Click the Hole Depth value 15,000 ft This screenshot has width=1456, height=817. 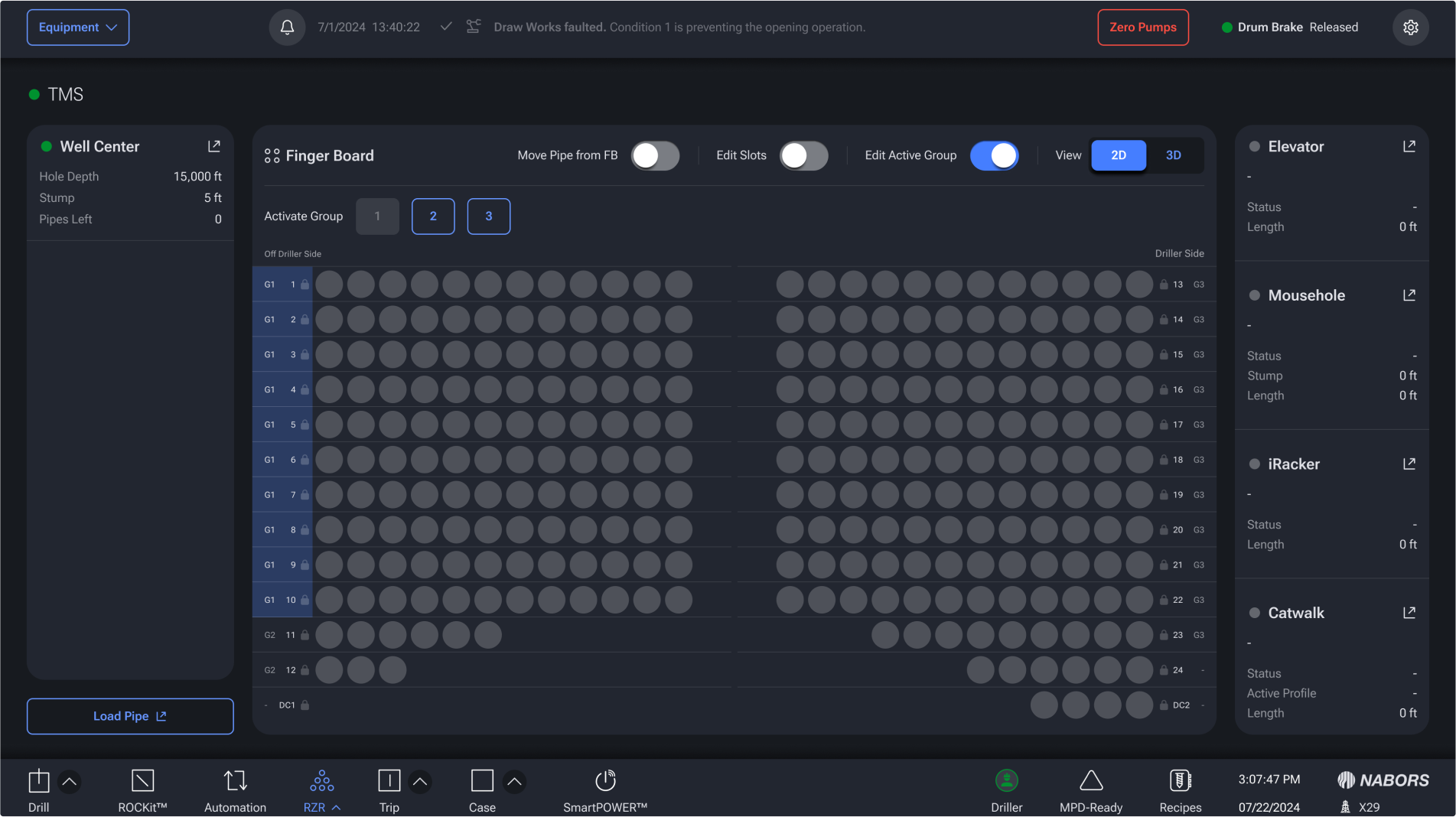coord(197,177)
